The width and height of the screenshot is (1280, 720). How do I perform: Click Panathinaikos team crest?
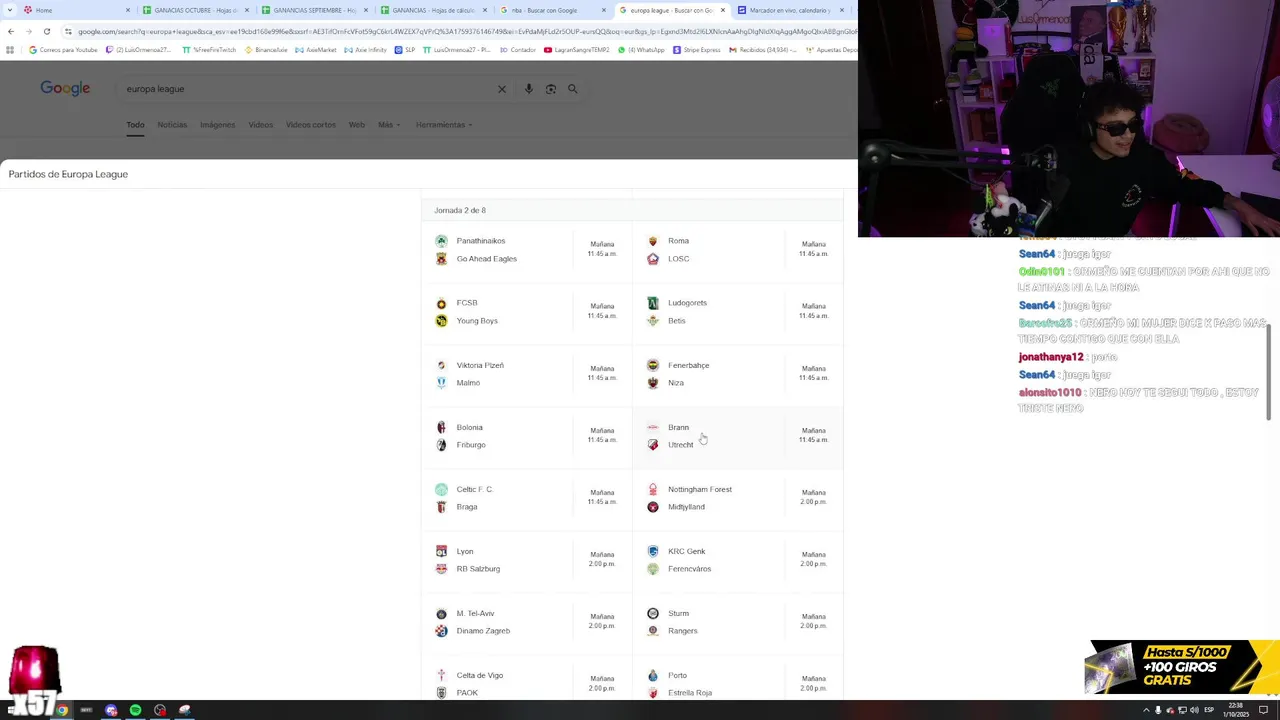click(x=441, y=241)
